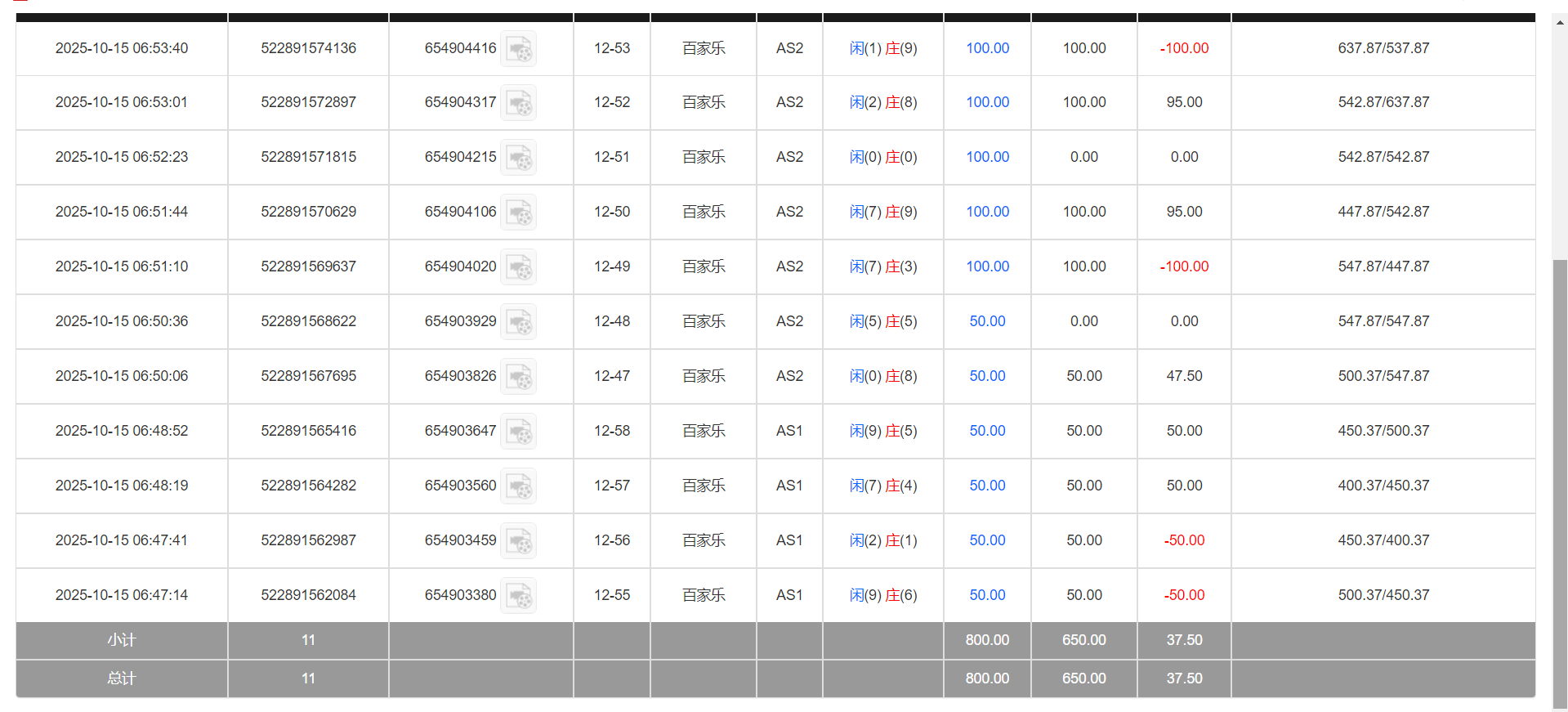Open video replay icon beside 654904416
Screen dimensions: 1568x712
(518, 49)
